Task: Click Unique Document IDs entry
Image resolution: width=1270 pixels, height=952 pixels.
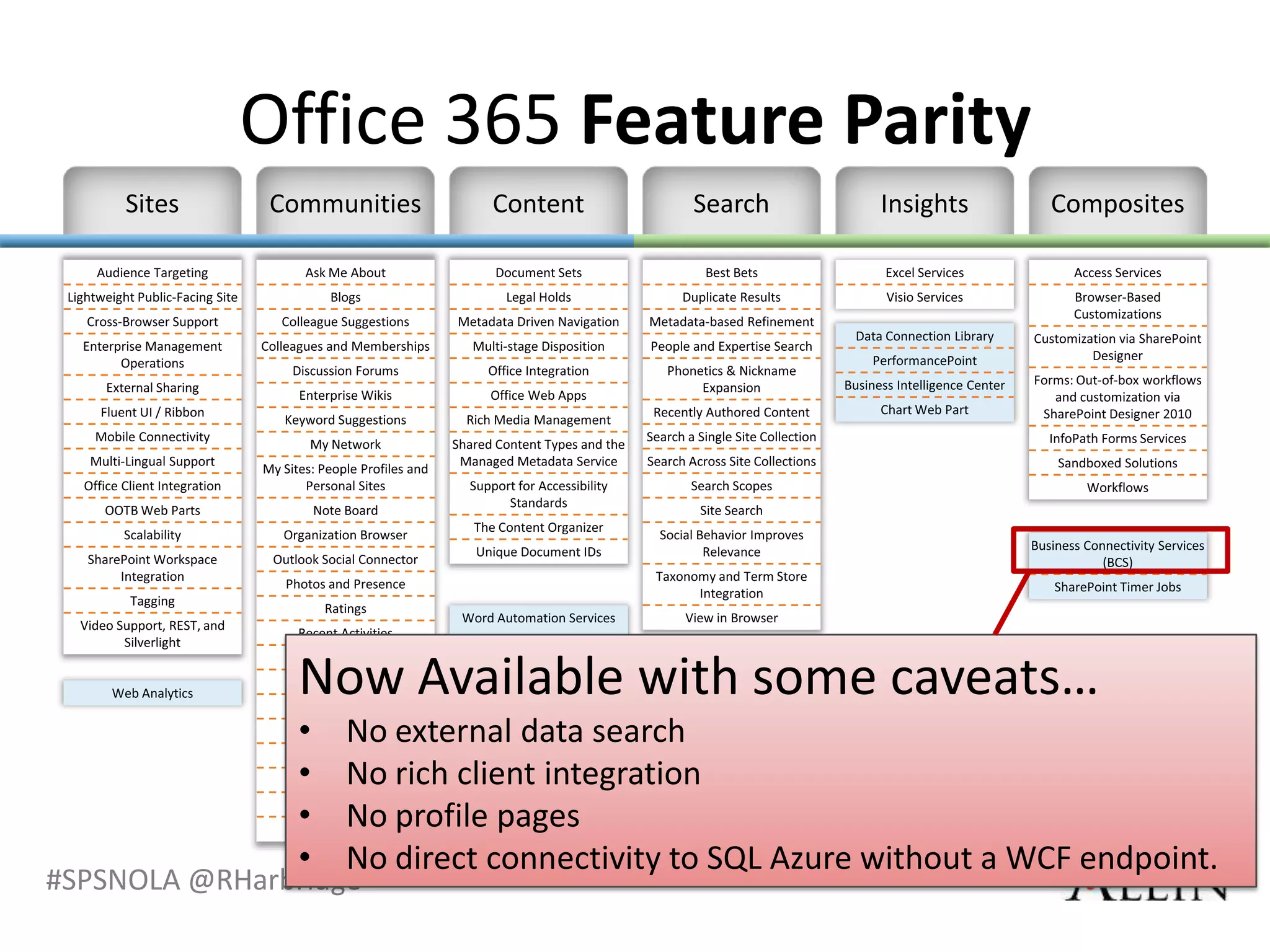Action: [538, 552]
